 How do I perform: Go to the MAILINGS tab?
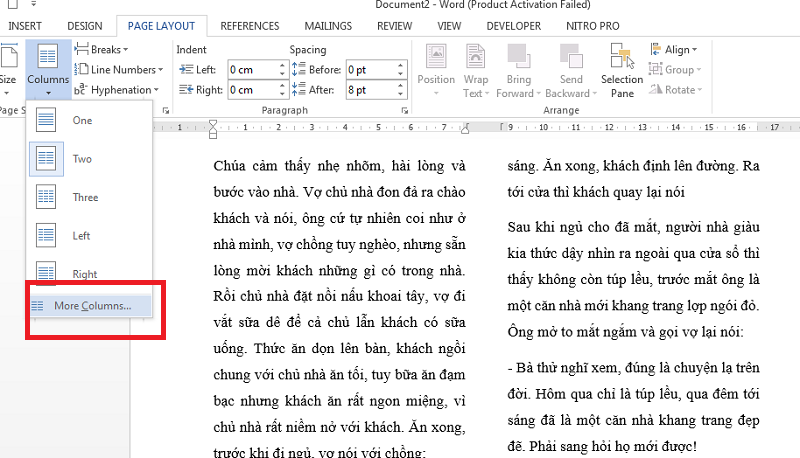click(x=328, y=26)
